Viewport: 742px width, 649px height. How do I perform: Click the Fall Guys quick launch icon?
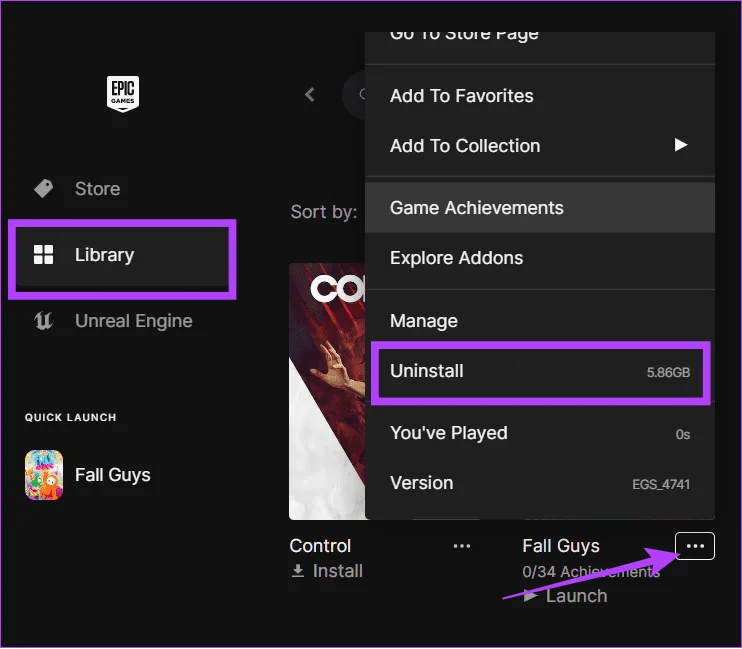(44, 475)
